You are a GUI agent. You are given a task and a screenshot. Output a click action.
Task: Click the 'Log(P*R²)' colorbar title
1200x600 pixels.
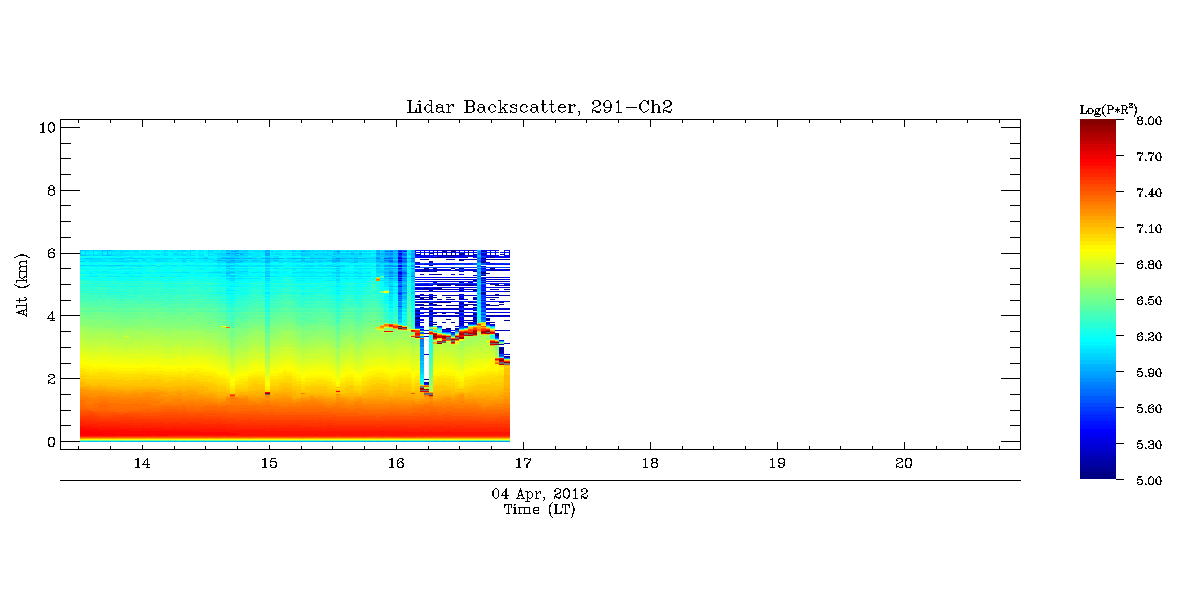pos(1108,108)
